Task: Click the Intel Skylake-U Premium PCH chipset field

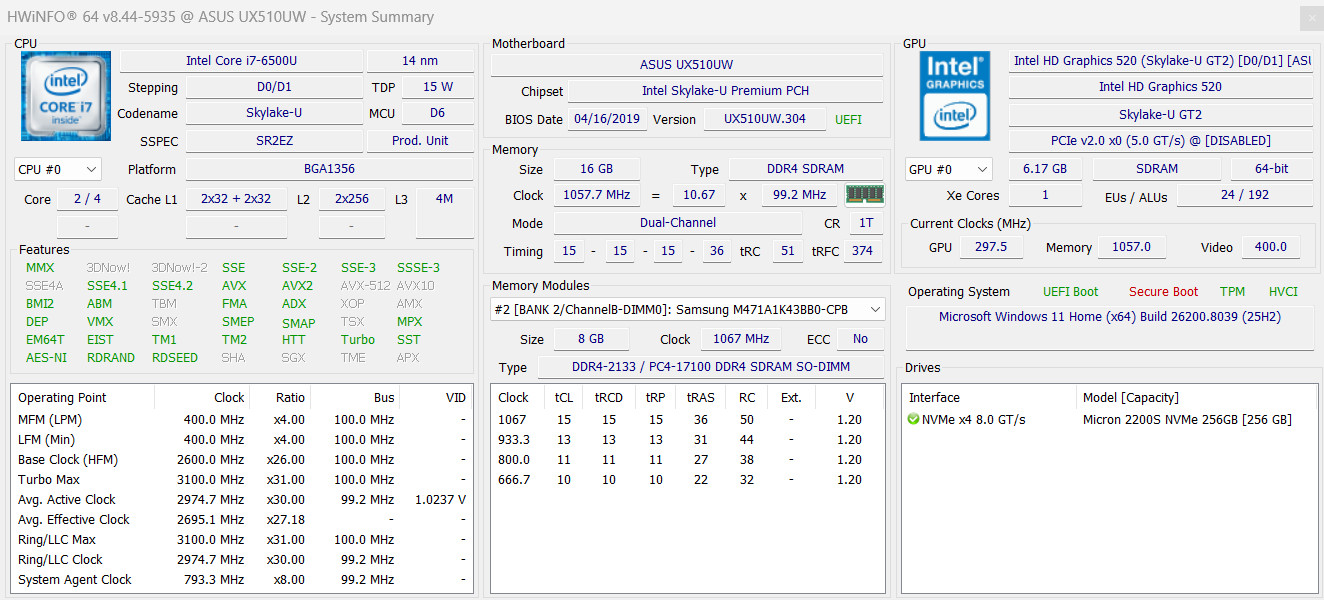Action: click(x=725, y=91)
